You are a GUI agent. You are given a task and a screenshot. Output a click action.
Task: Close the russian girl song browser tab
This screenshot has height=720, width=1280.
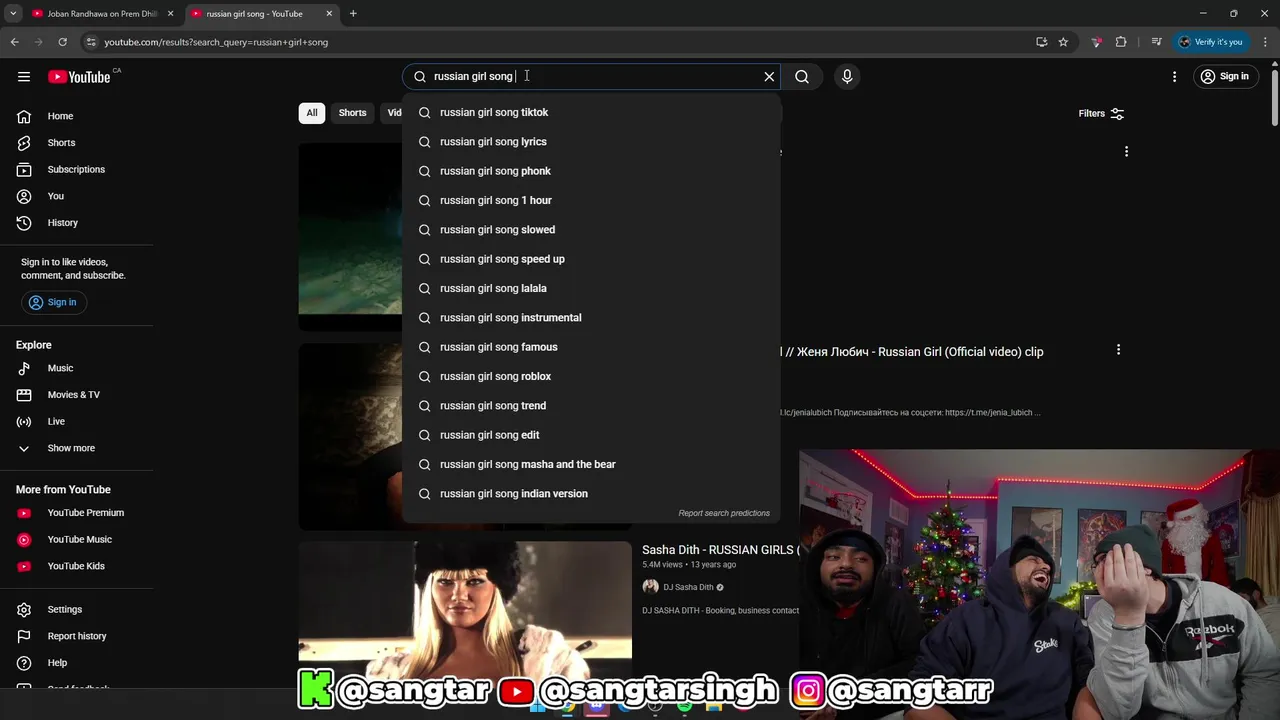click(x=329, y=14)
